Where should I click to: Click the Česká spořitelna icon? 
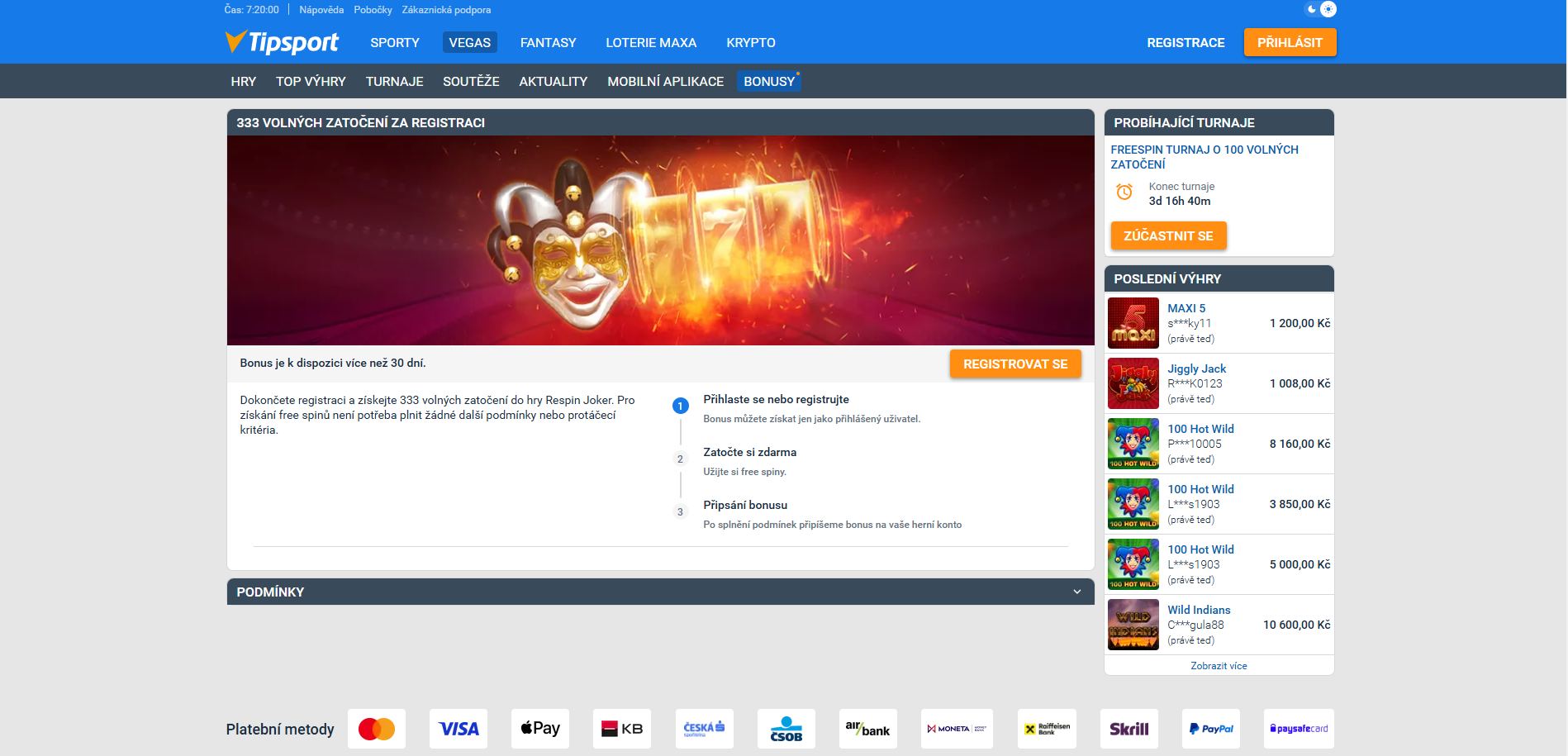click(705, 729)
